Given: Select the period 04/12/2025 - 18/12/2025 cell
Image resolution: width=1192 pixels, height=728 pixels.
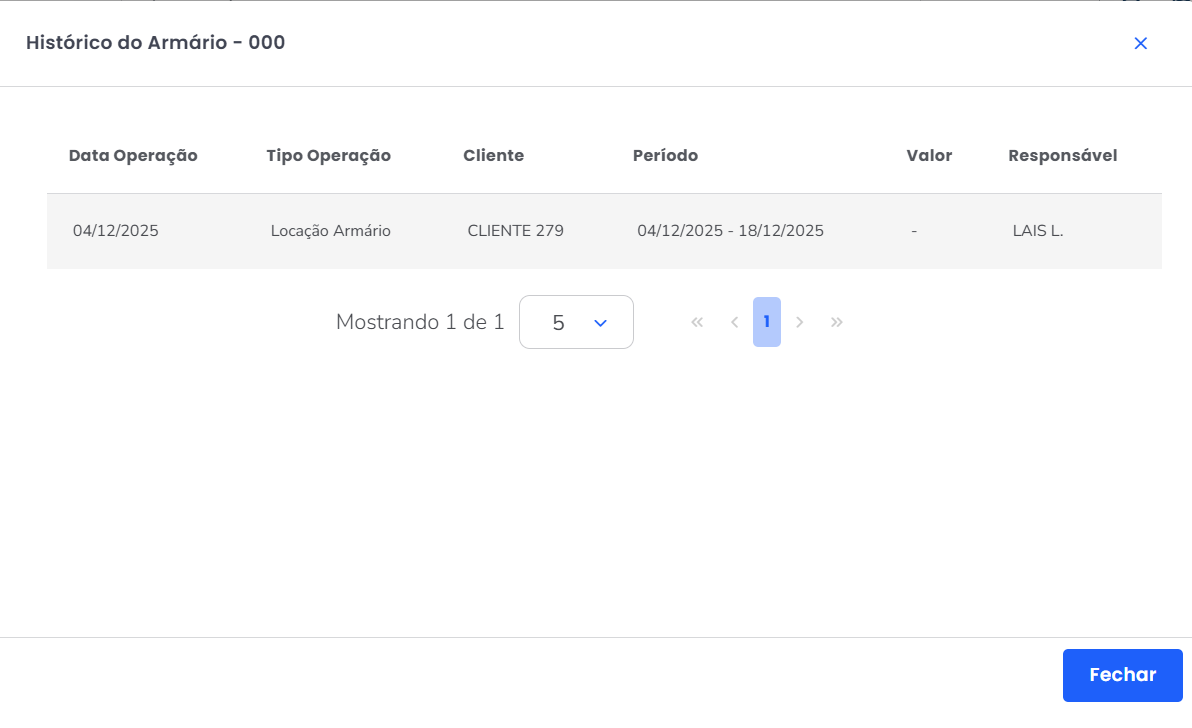Looking at the screenshot, I should coord(730,231).
